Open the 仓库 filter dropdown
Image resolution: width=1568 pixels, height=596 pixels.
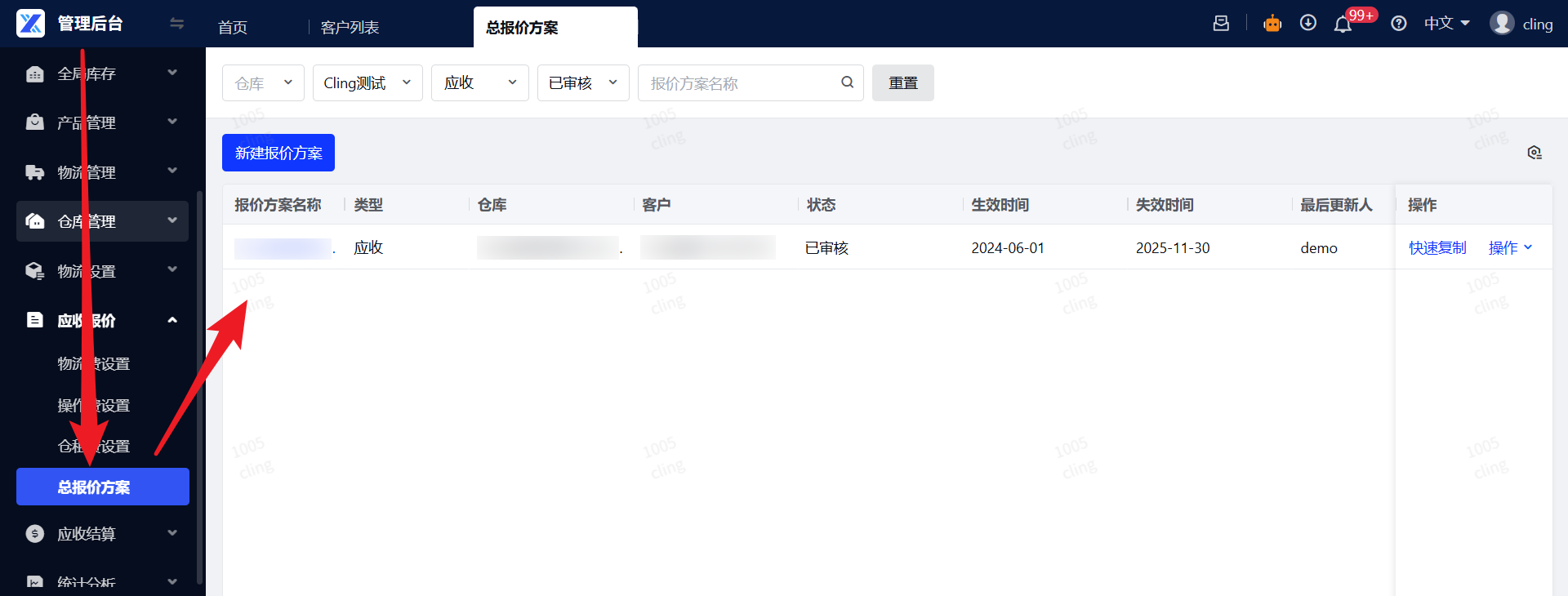pos(263,82)
